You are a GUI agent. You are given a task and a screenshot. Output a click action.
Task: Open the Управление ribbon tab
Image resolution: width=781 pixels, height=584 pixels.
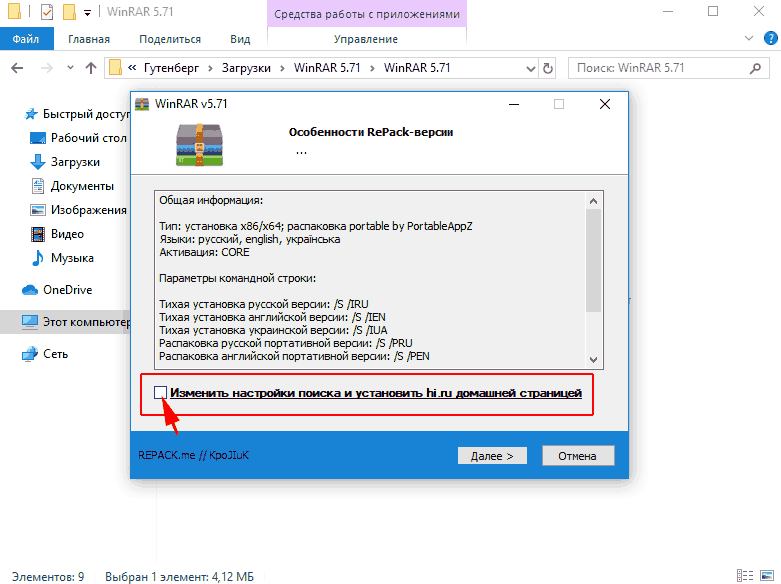[x=366, y=39]
